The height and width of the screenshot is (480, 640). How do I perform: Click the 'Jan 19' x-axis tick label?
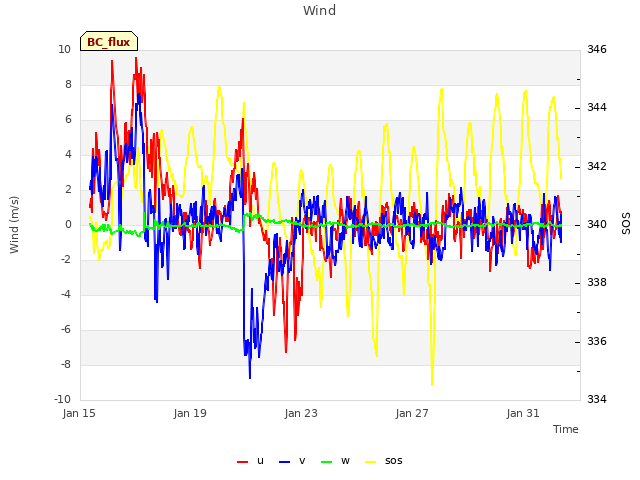point(190,413)
